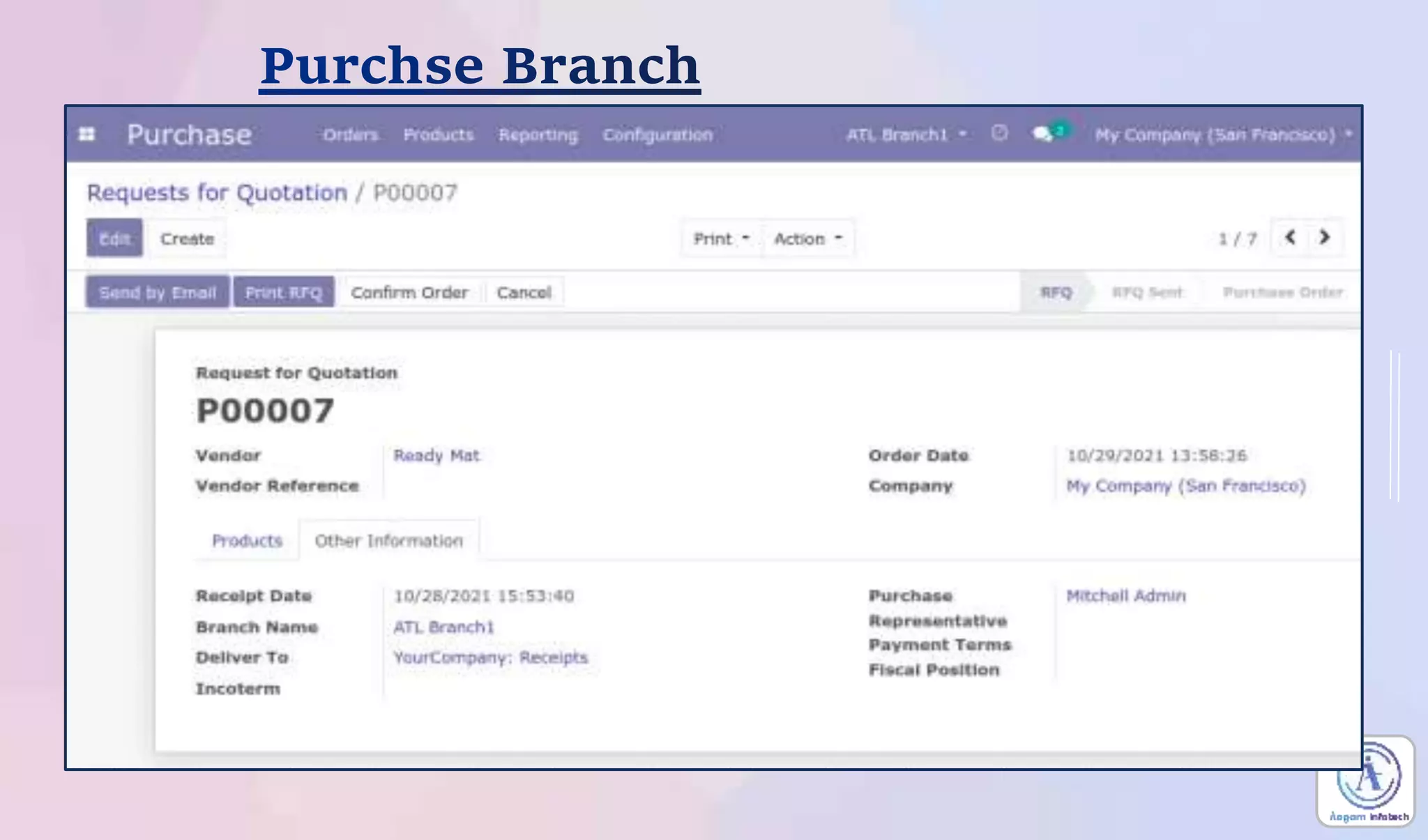This screenshot has height=840, width=1428.
Task: Expand the ATL Branch1 selector
Action: point(906,135)
